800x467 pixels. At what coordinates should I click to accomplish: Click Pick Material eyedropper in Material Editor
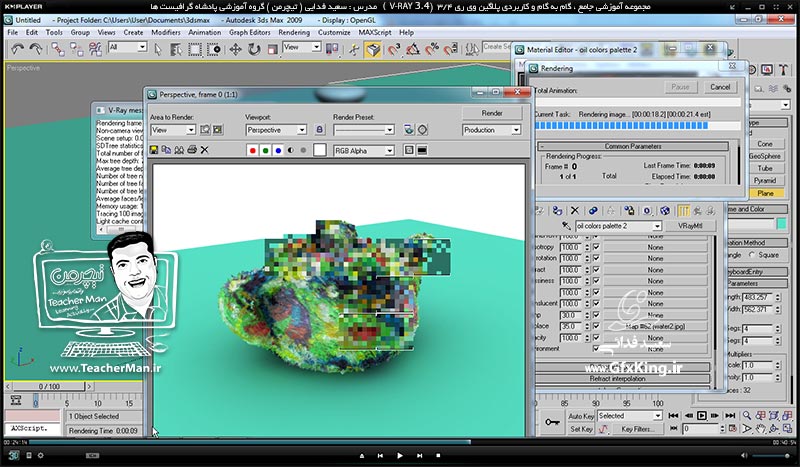click(566, 226)
